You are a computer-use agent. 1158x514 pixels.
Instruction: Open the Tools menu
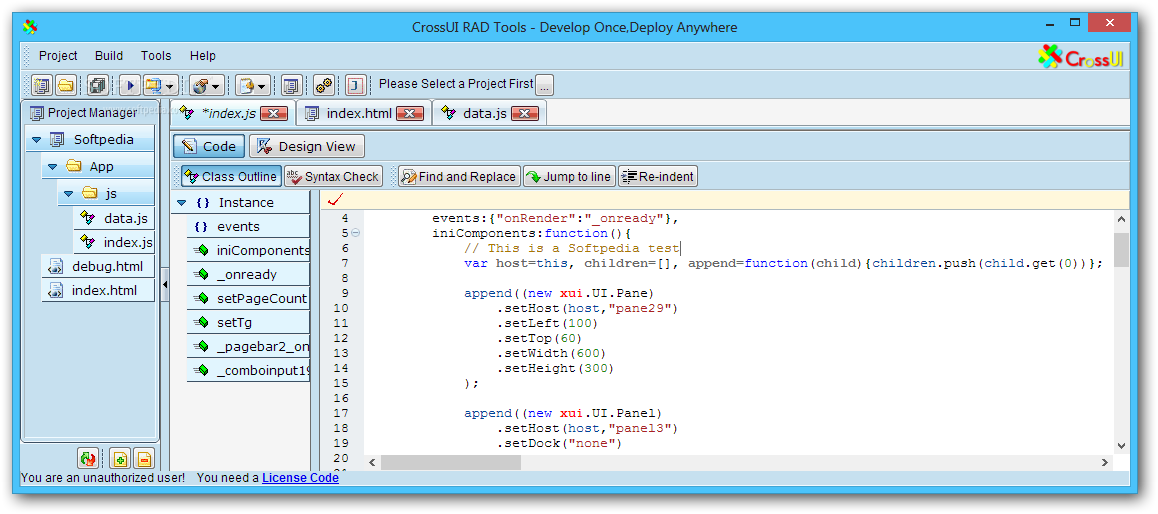click(x=156, y=55)
